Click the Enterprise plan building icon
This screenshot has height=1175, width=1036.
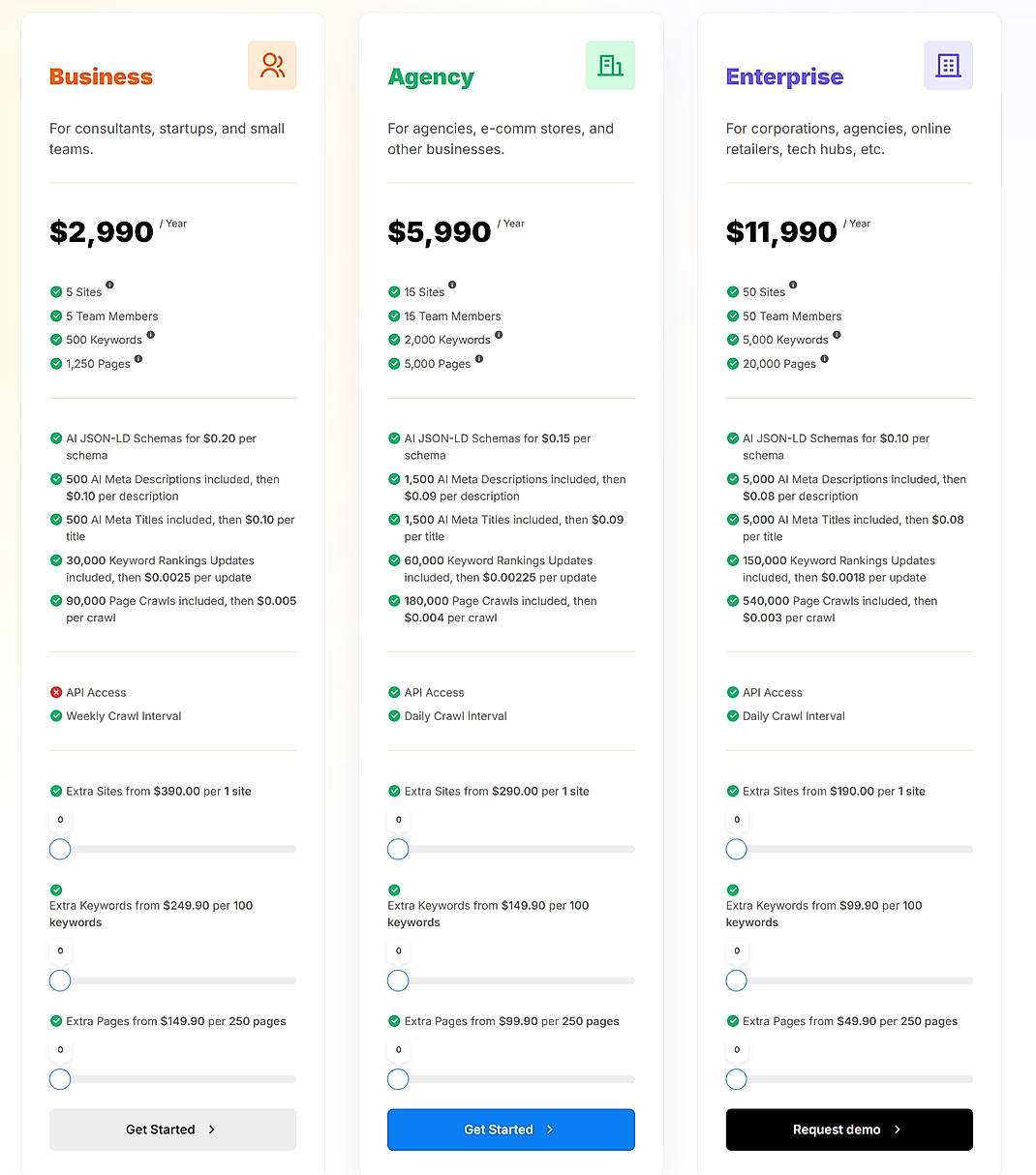[x=948, y=65]
